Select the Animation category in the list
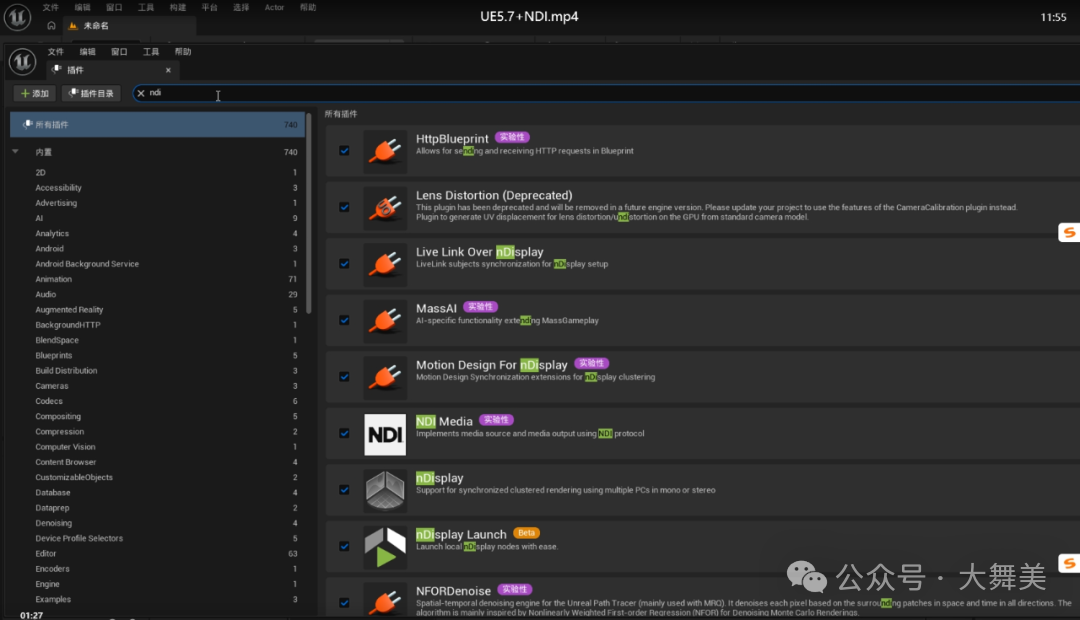Screen dimensions: 1080x620 [54, 279]
